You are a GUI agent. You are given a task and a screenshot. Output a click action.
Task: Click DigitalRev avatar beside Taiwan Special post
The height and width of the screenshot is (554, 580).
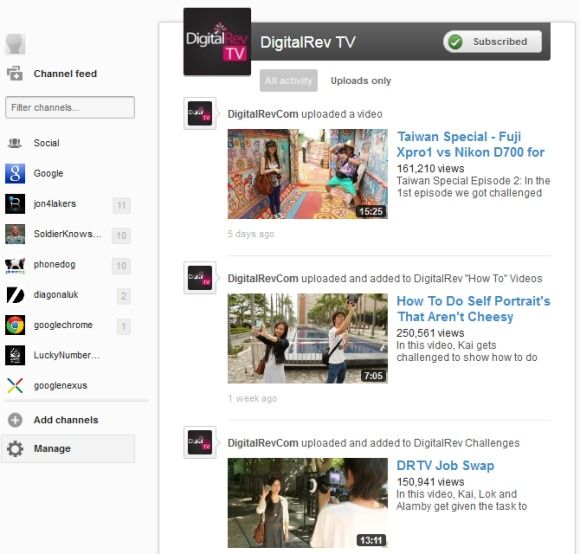pos(200,114)
